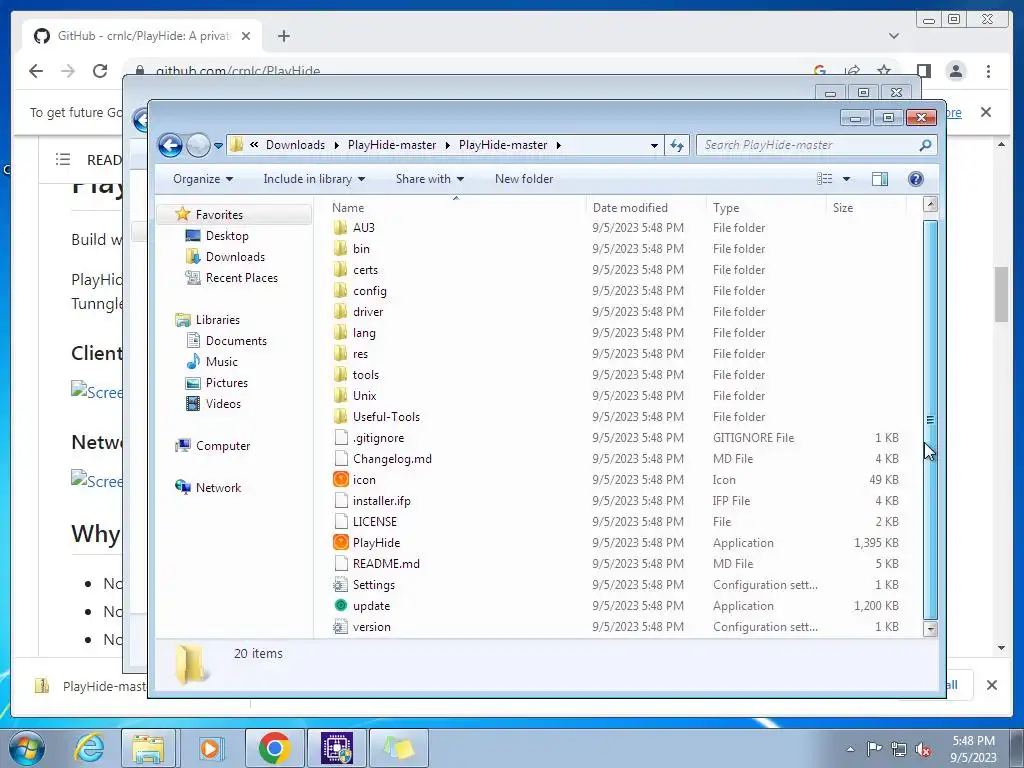Select the bin folder icon
Screen dimensions: 1024x768
point(340,248)
